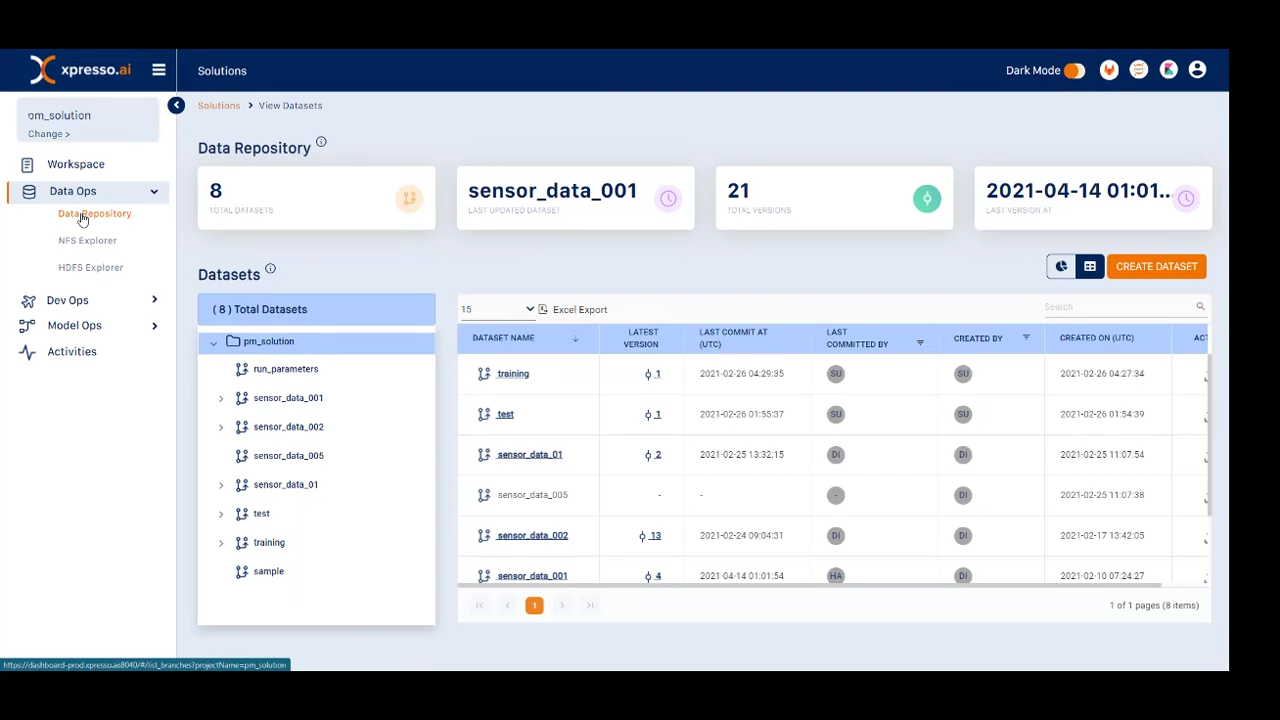1280x720 pixels.
Task: Sort by Dataset Name column arrow
Action: click(575, 339)
